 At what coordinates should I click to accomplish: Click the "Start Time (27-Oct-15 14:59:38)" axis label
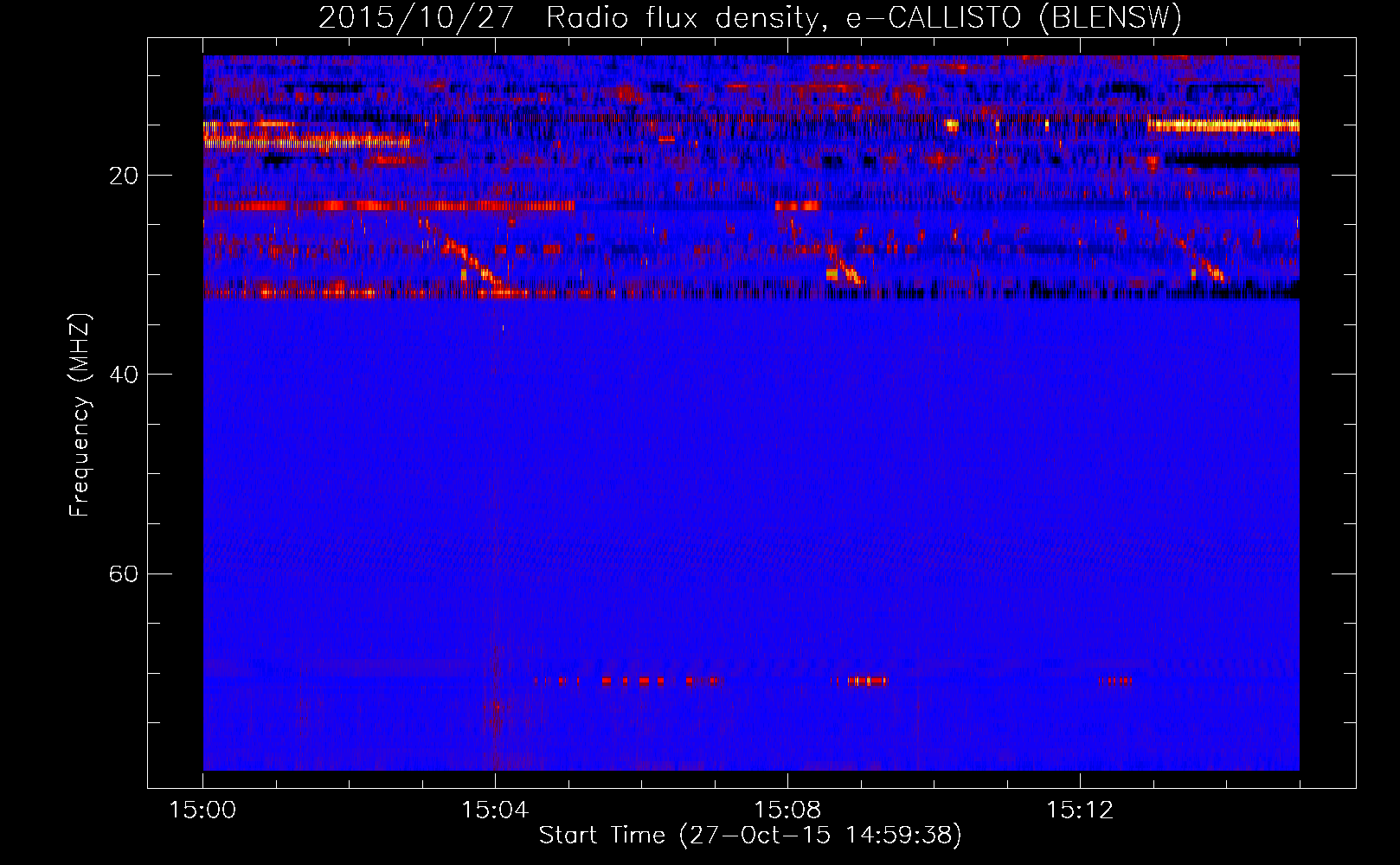click(x=750, y=836)
